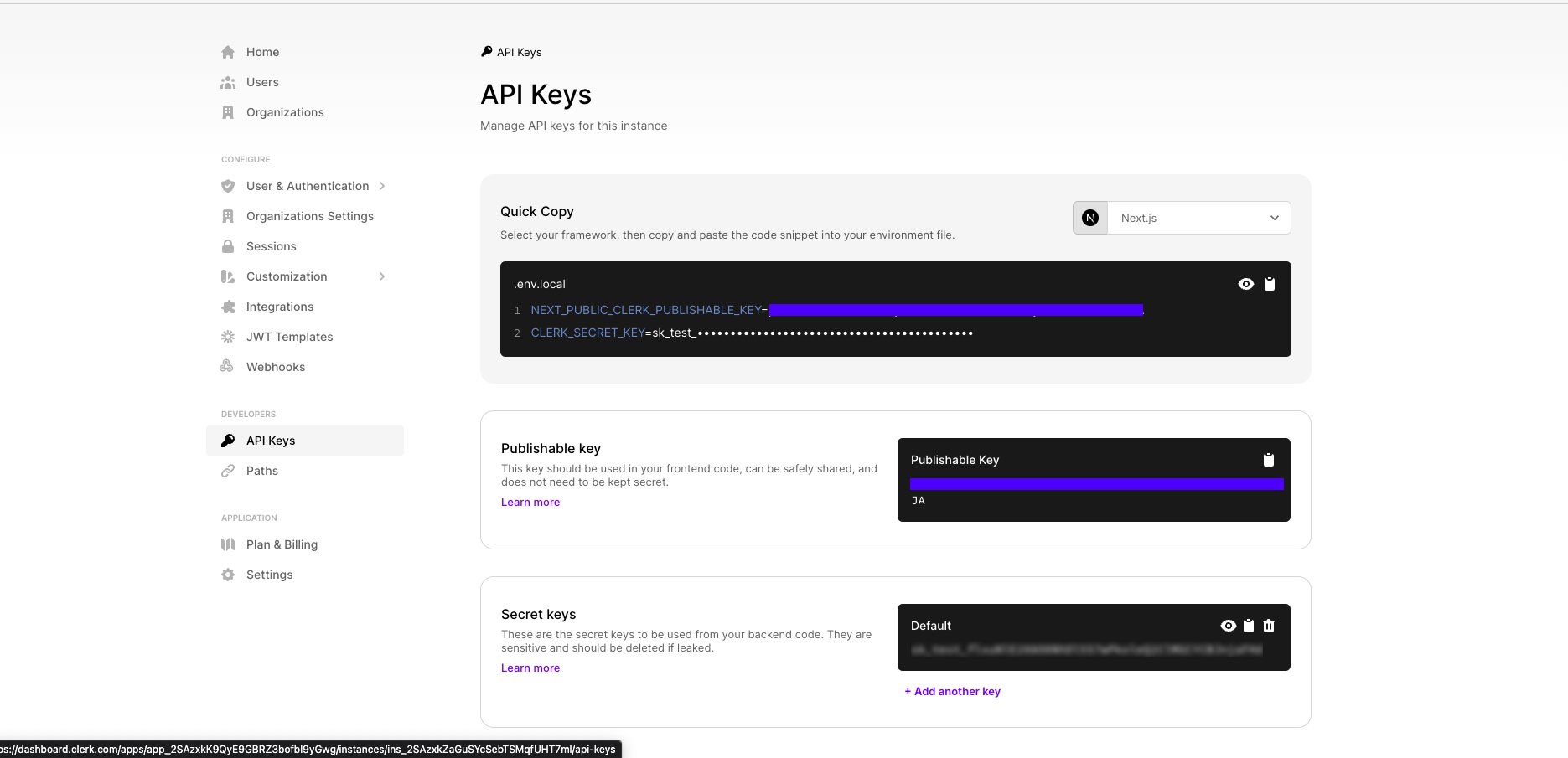Click the CLERK_SECRET_KEY line
This screenshot has height=758, width=1568.
[752, 333]
